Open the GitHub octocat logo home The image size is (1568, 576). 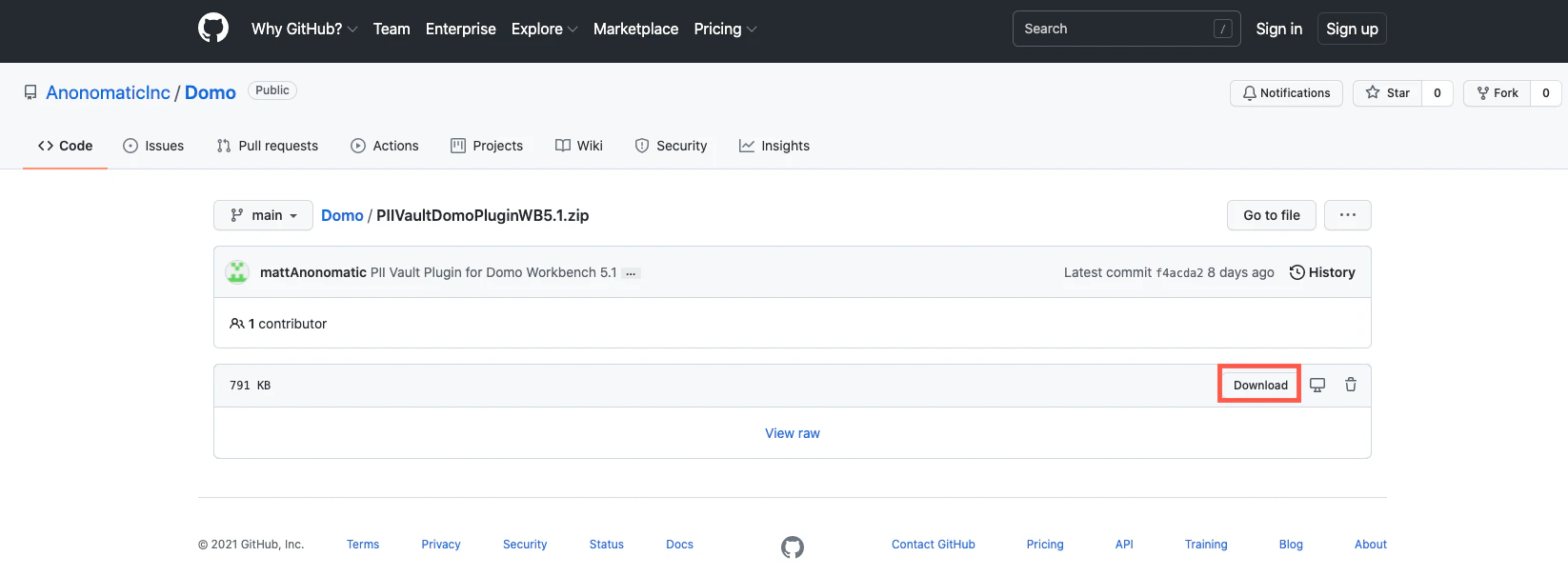coord(213,29)
